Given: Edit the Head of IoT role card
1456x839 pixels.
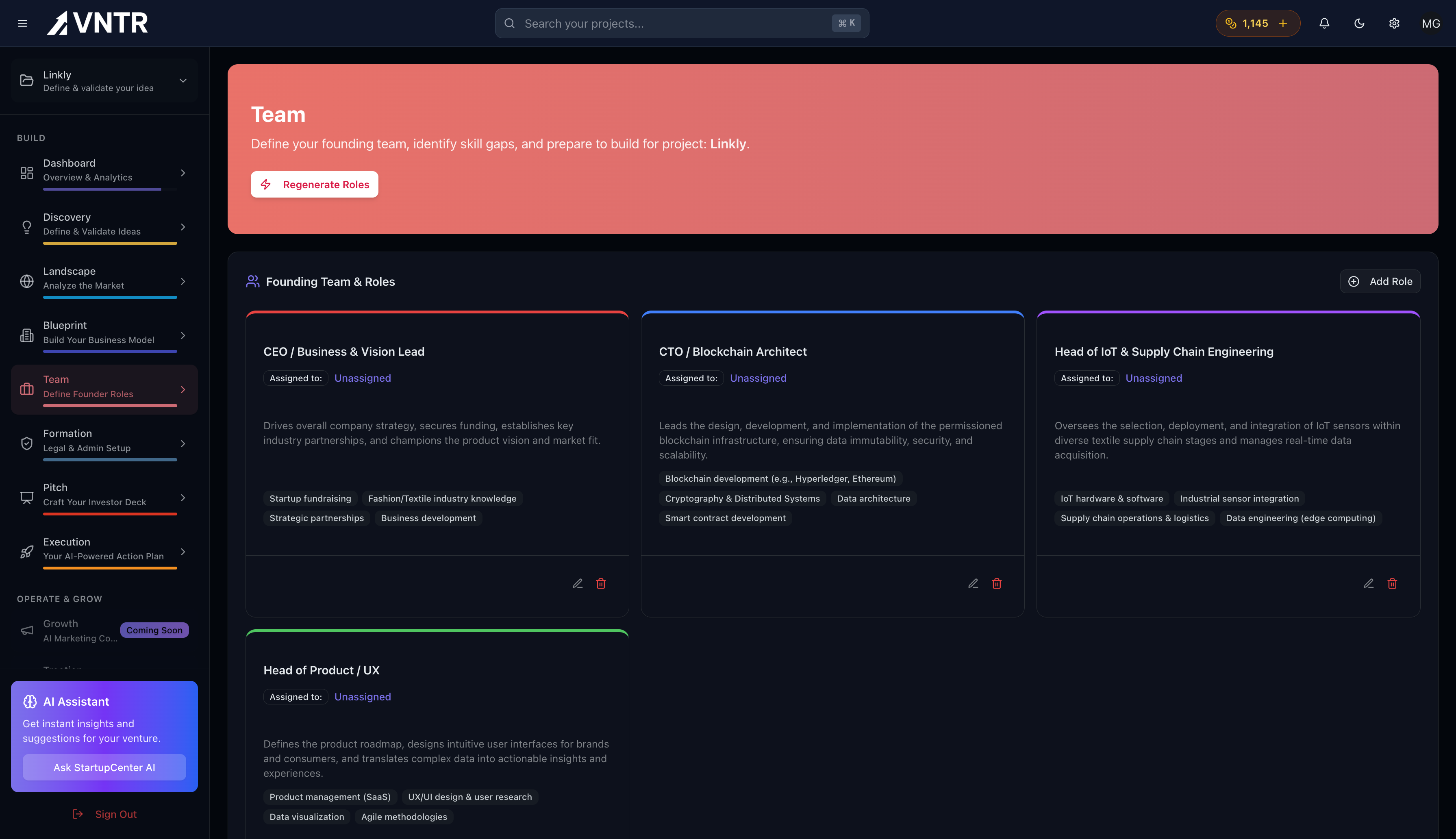Looking at the screenshot, I should tap(1369, 583).
